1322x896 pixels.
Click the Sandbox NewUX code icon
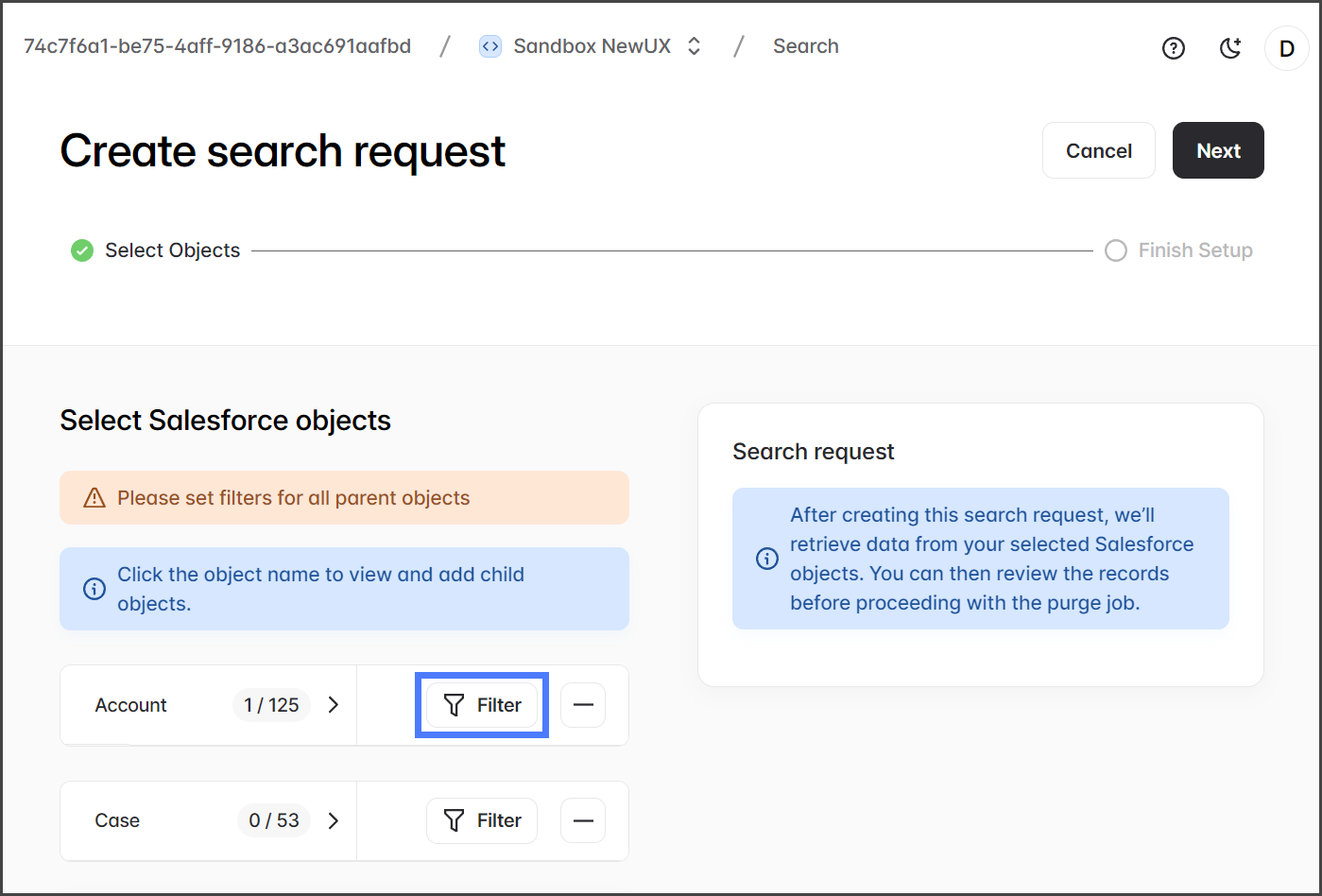[490, 46]
